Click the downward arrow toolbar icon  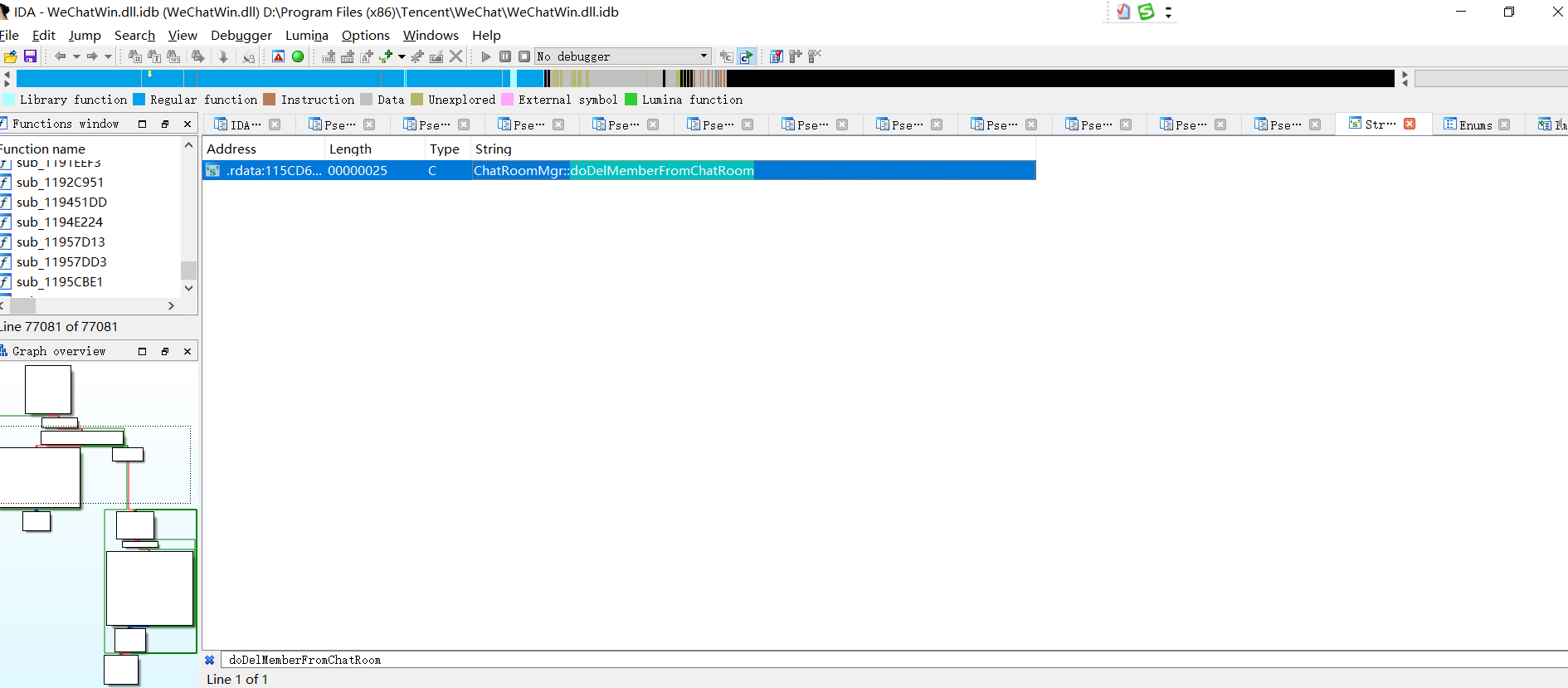click(223, 56)
